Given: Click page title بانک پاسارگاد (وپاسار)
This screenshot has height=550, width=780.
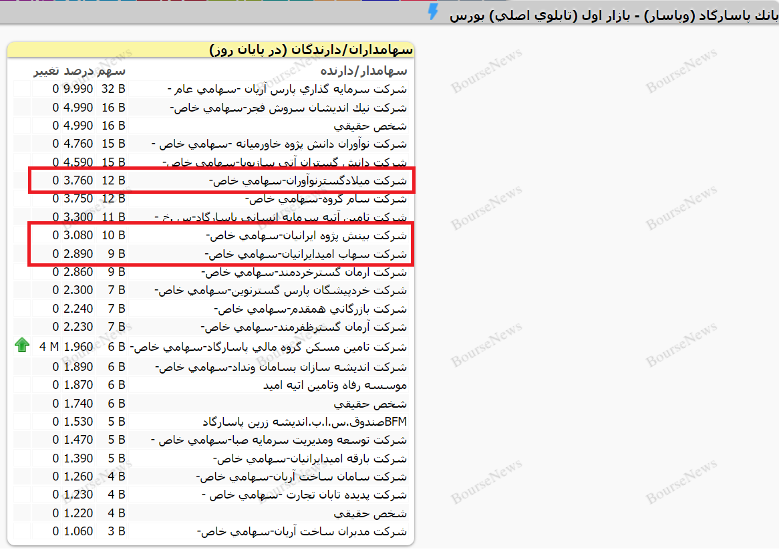Looking at the screenshot, I should (712, 15).
